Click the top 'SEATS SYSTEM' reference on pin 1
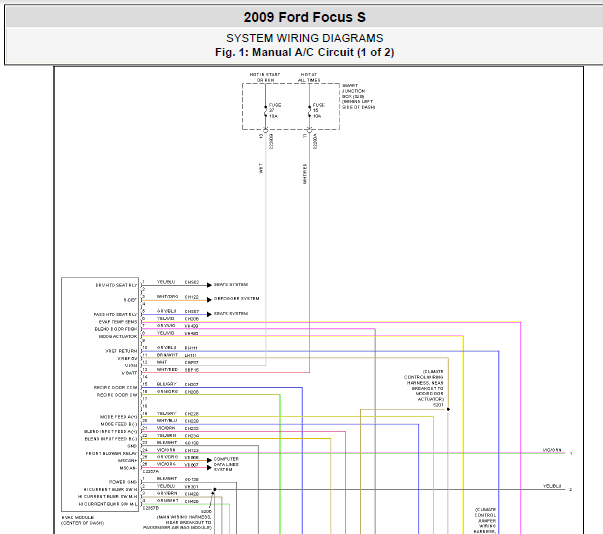Viewport: 603px width, 534px height. [x=231, y=284]
